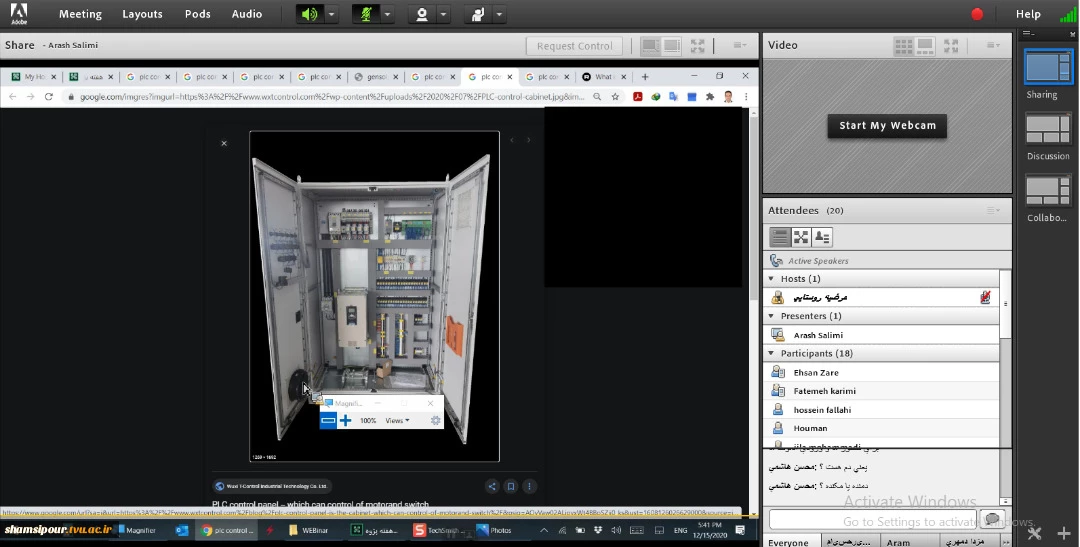Mute the speaker icon in the top bar
1080x547 pixels.
point(310,14)
